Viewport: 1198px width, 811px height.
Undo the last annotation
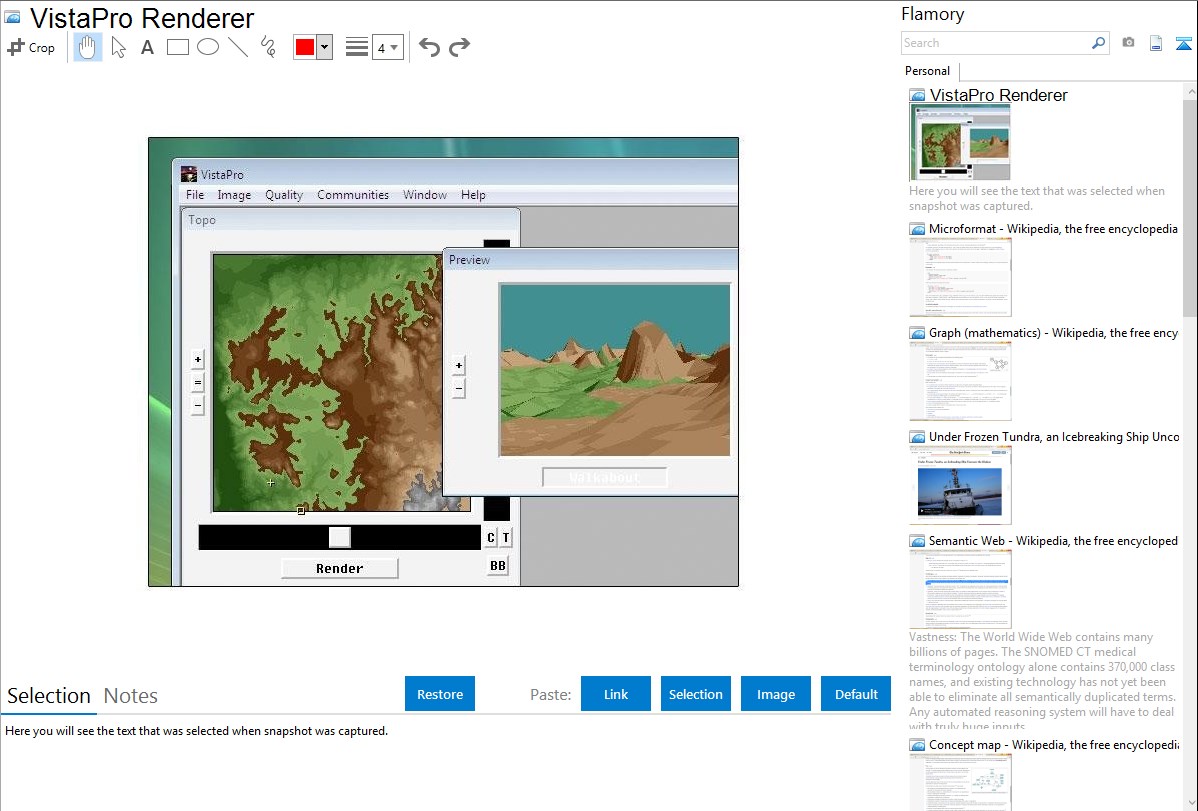(x=429, y=47)
